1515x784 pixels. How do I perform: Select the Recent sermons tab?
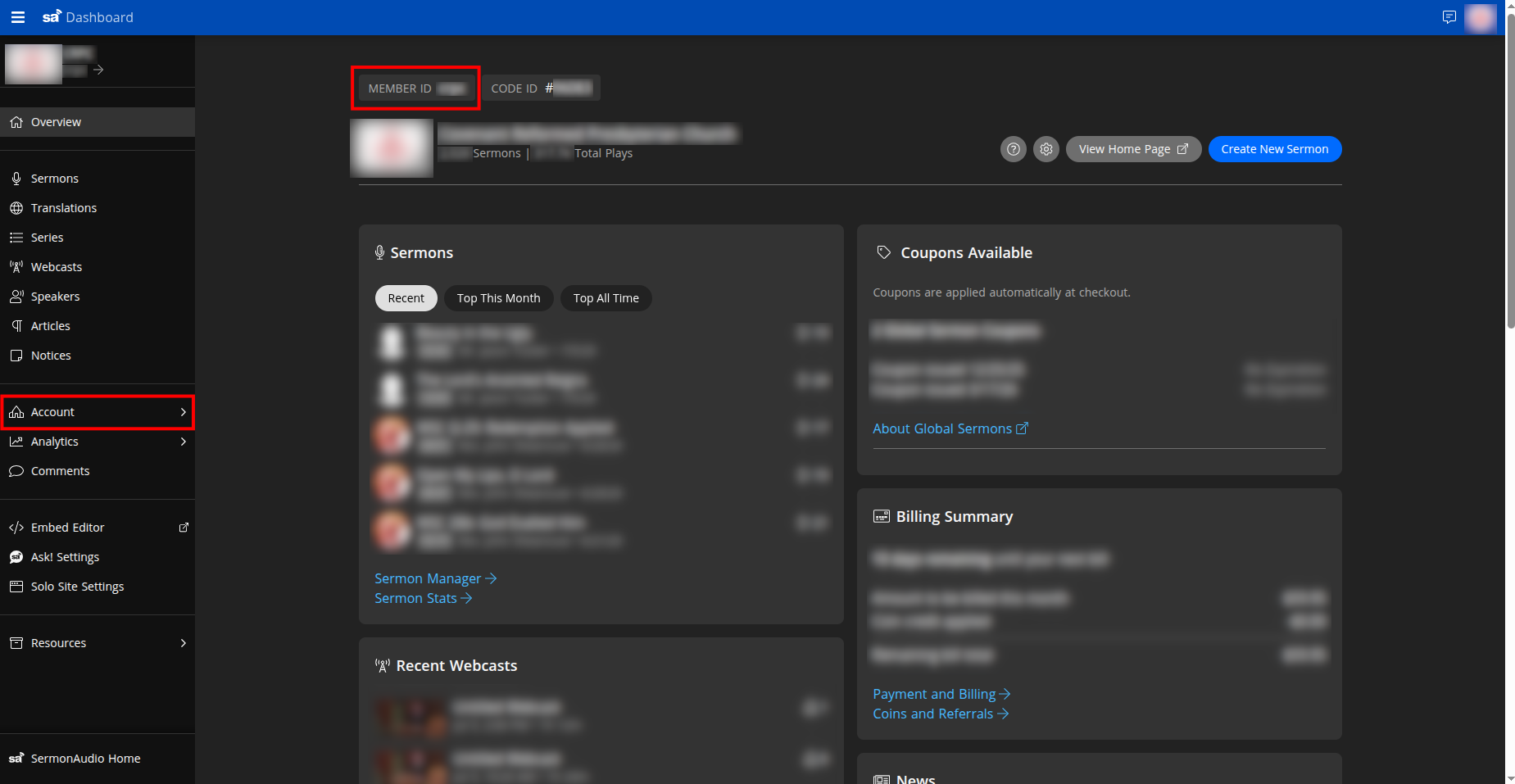(406, 298)
